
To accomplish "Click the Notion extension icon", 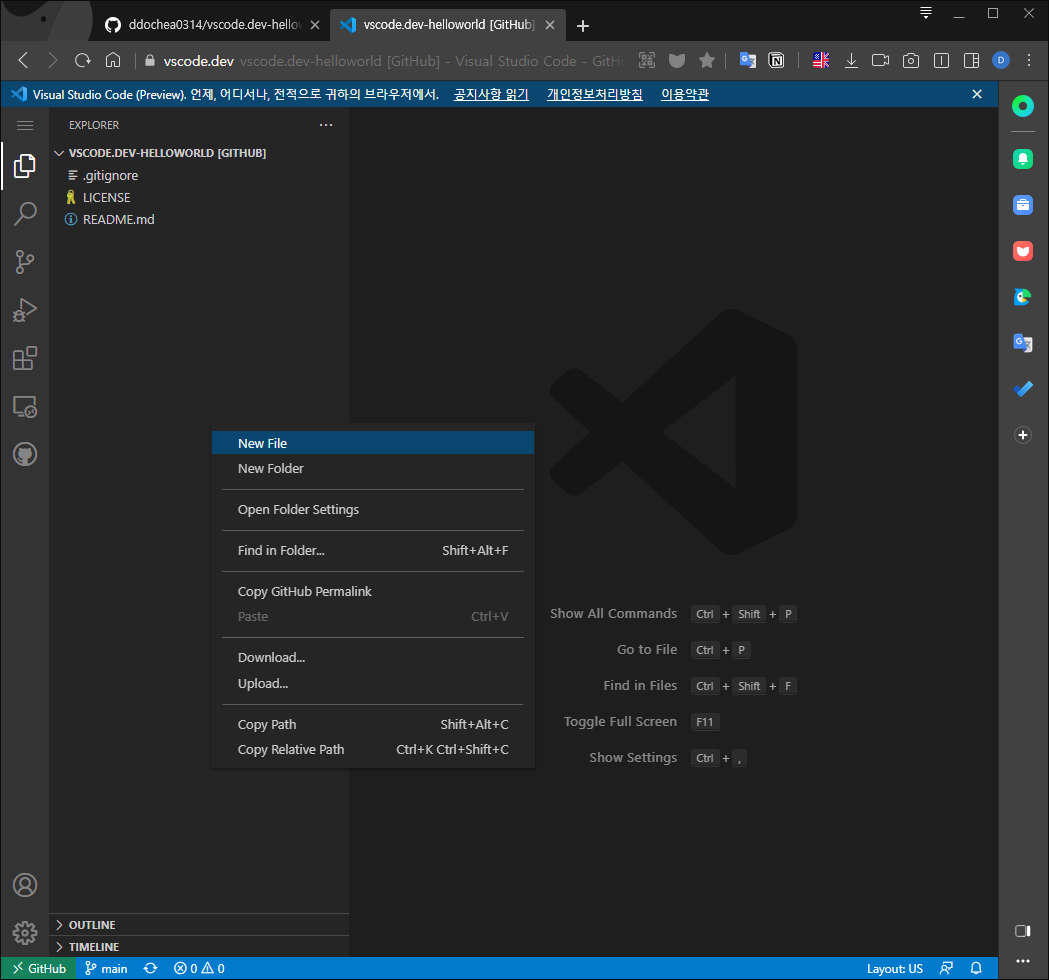I will [777, 61].
